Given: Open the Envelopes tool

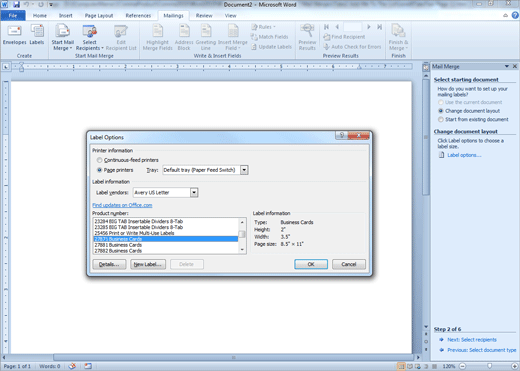Looking at the screenshot, I should (14, 35).
